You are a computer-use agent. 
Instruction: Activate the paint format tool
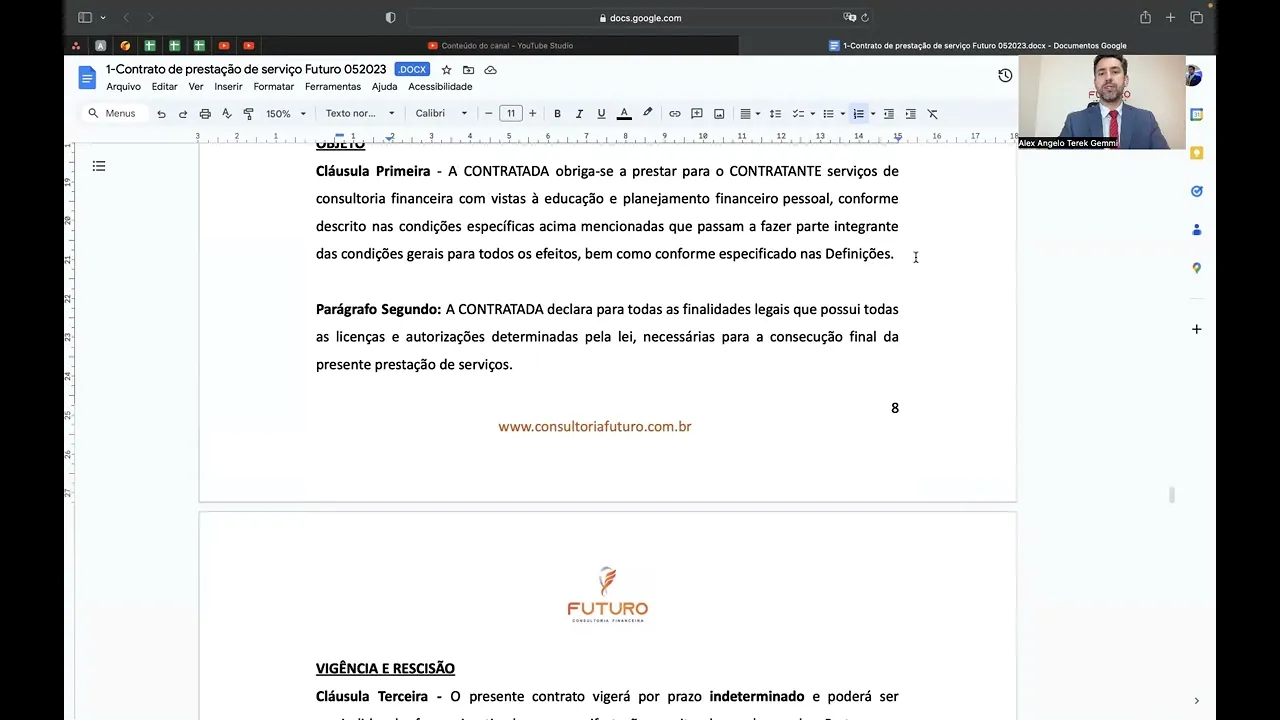pos(249,114)
